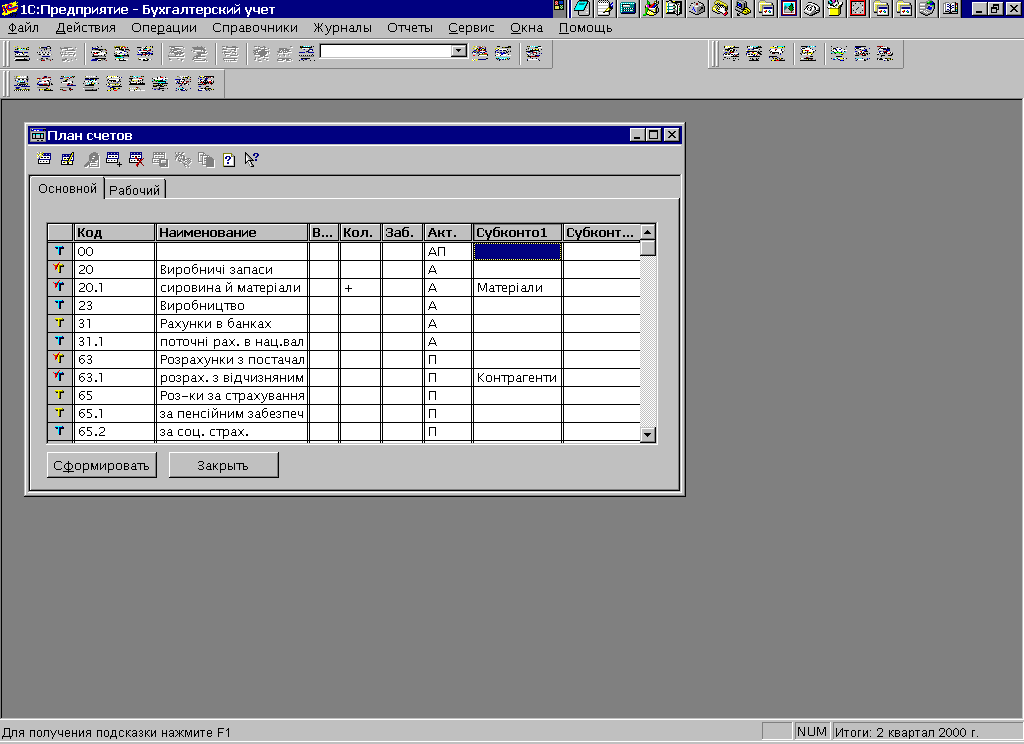Open the Действия menu

tap(86, 28)
